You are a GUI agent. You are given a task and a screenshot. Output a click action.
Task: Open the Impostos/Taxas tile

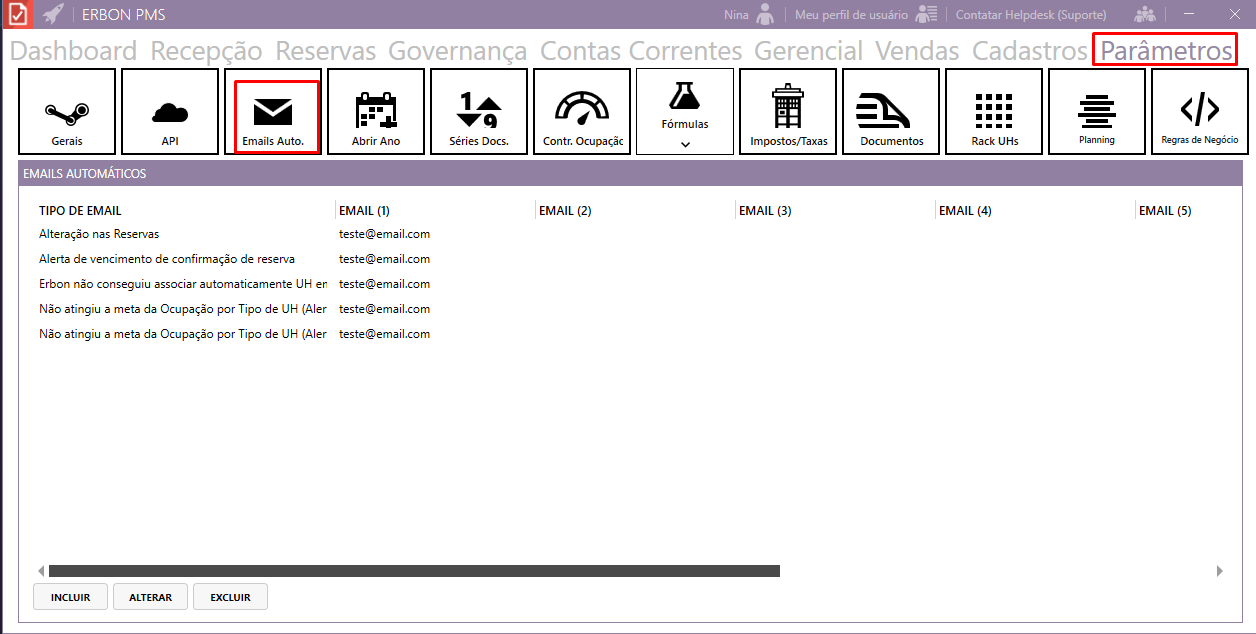(x=788, y=111)
